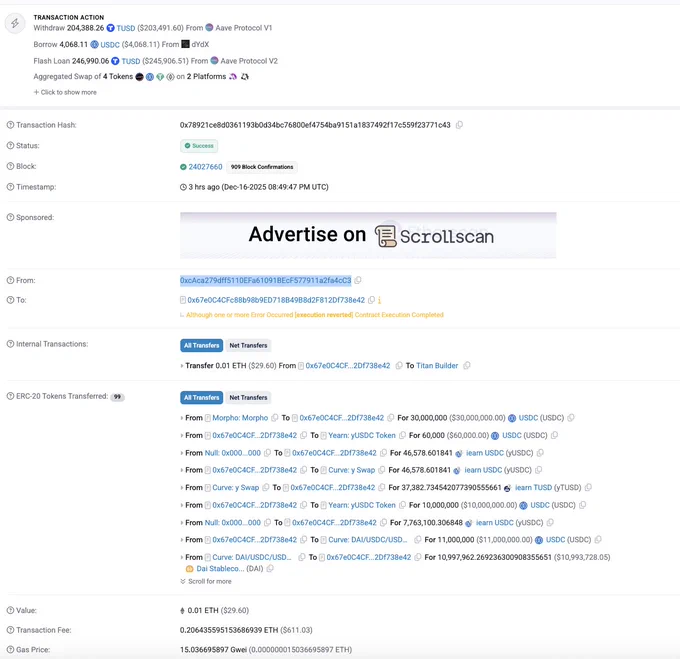Click the orange info icon beside To address
680x659 pixels.
click(379, 300)
